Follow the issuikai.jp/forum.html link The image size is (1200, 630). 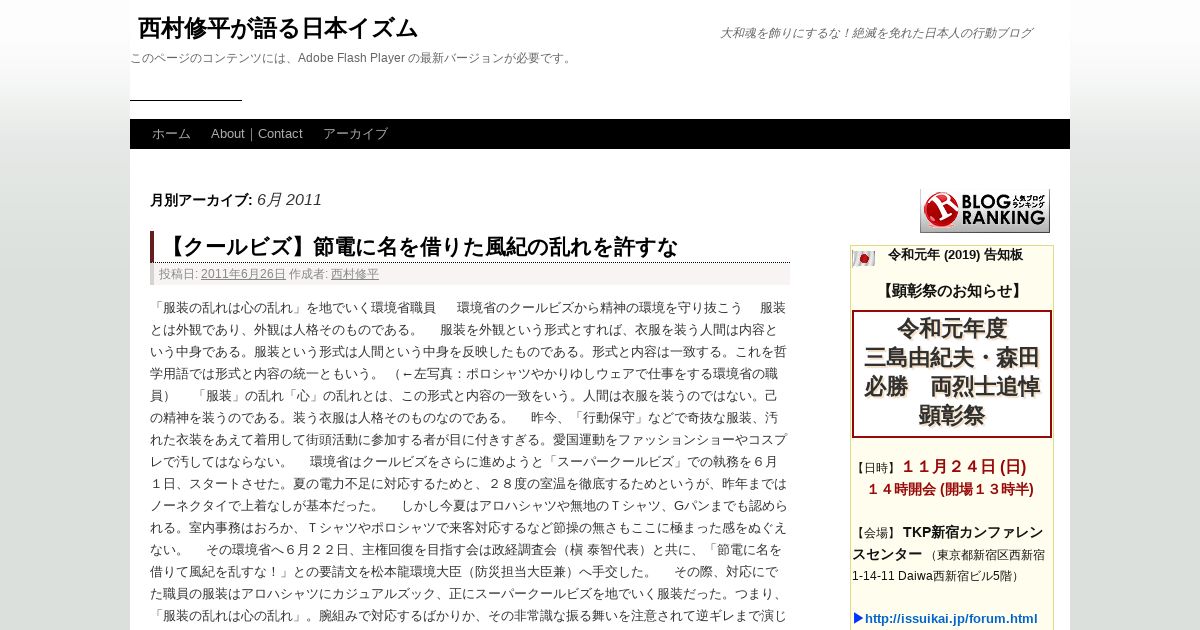(x=951, y=618)
